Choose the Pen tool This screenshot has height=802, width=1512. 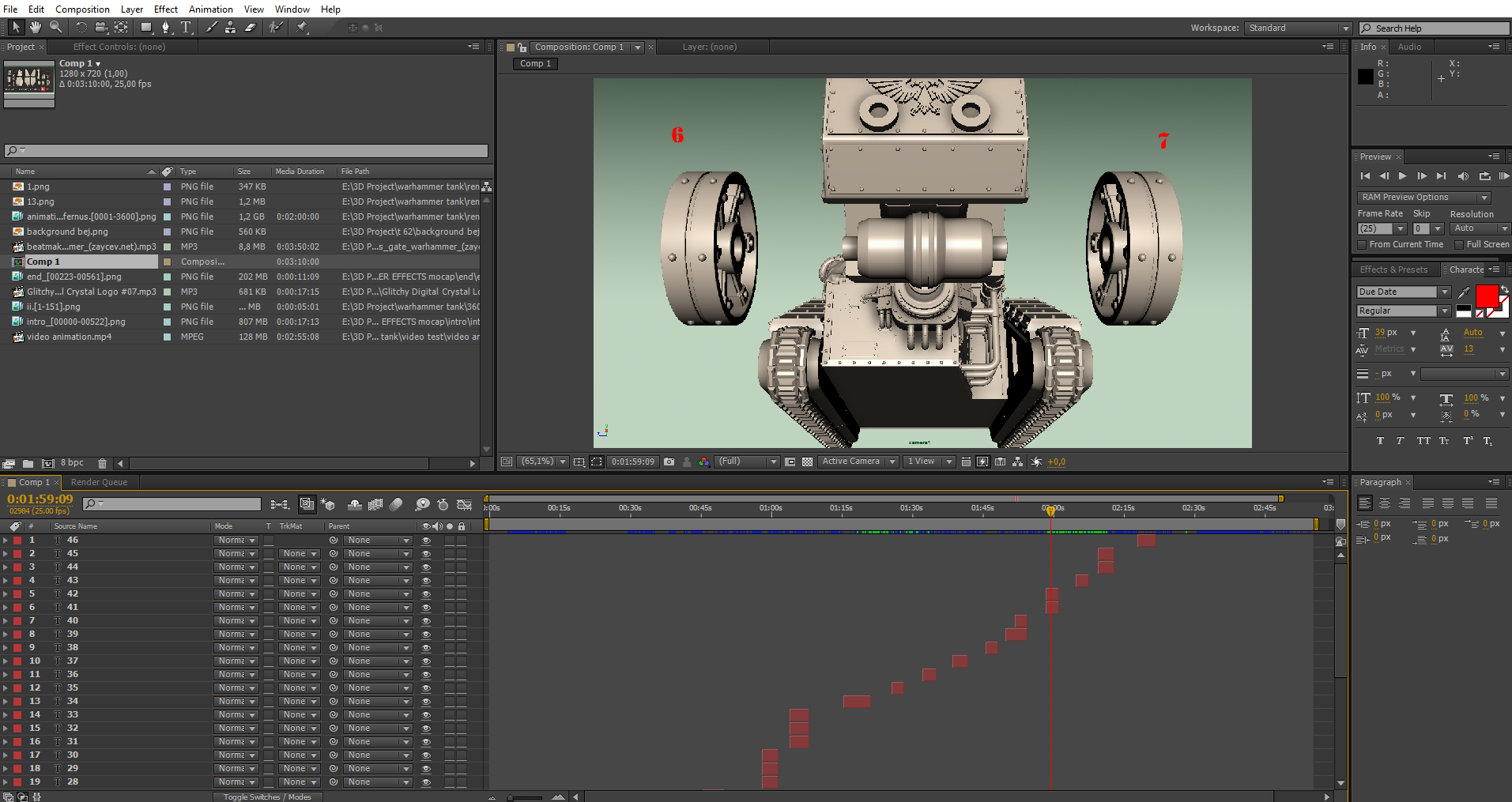[166, 27]
